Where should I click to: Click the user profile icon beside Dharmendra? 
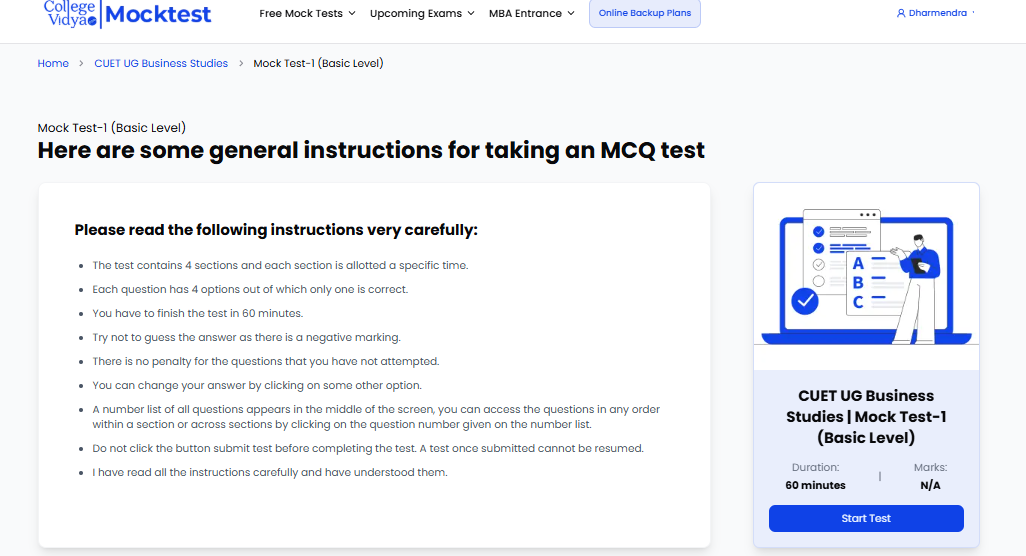click(x=901, y=13)
